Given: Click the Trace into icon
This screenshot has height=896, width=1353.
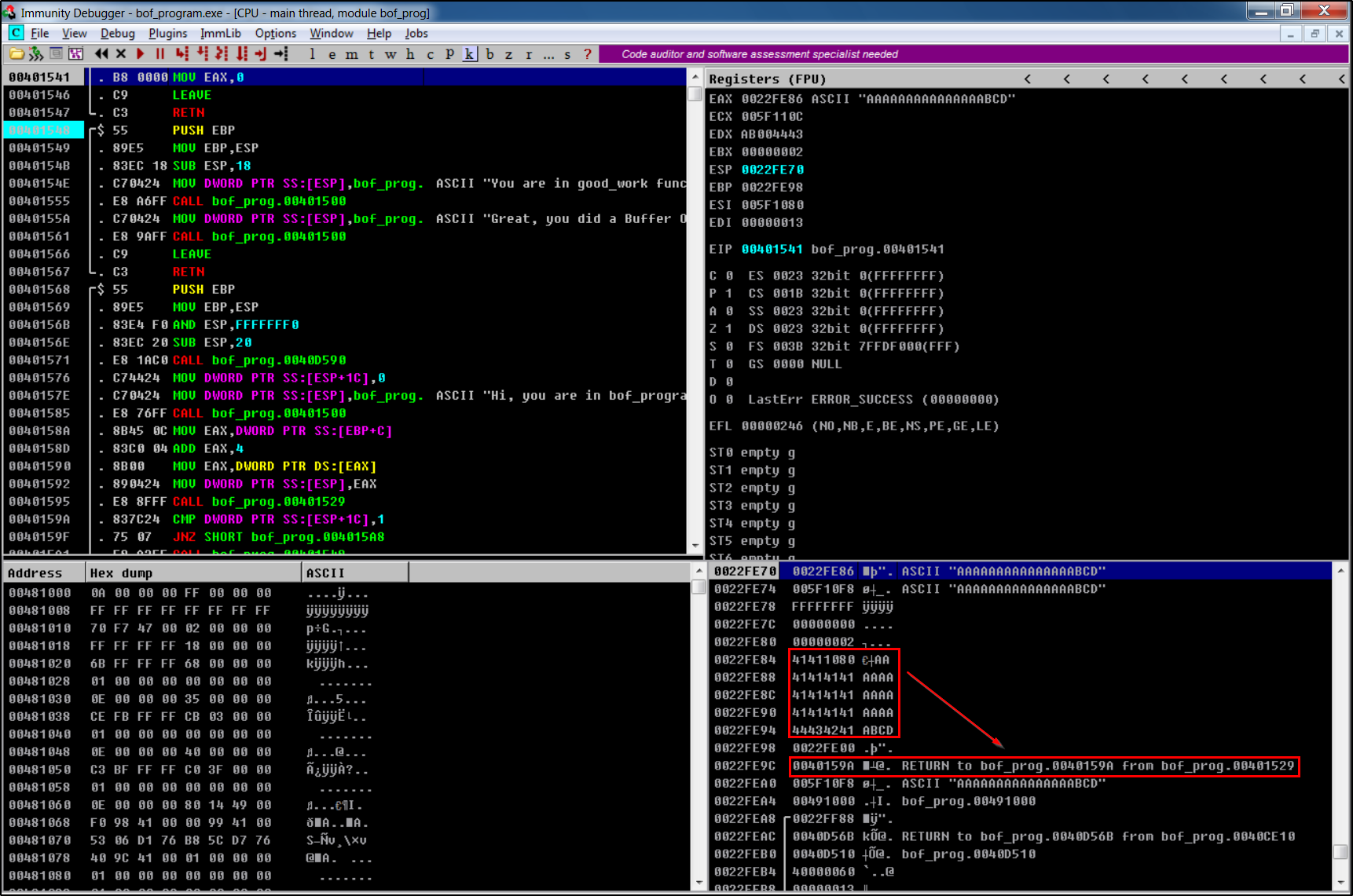Looking at the screenshot, I should (222, 53).
